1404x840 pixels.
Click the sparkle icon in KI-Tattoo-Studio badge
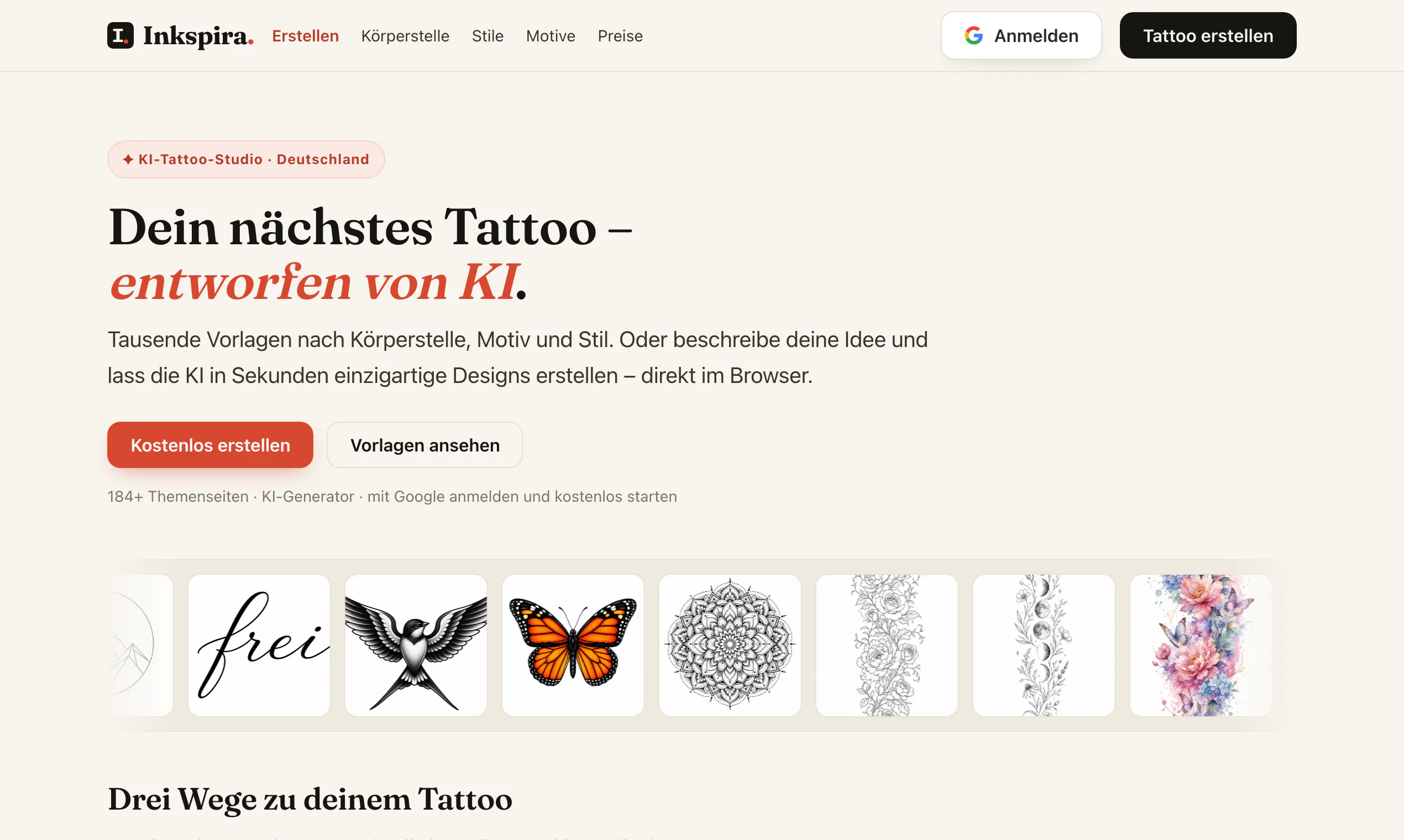click(x=128, y=160)
